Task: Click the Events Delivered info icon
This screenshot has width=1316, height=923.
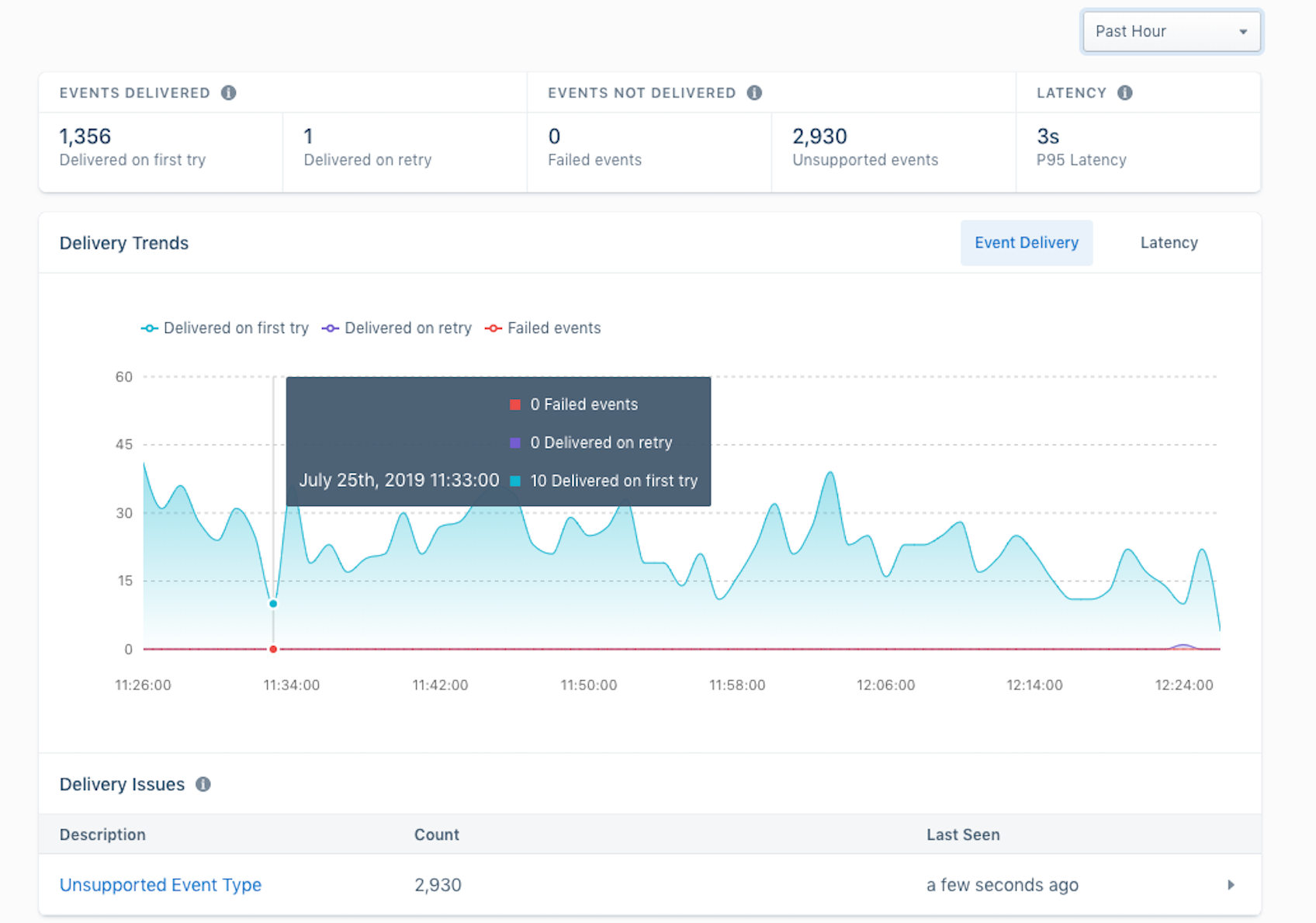Action: [x=228, y=92]
